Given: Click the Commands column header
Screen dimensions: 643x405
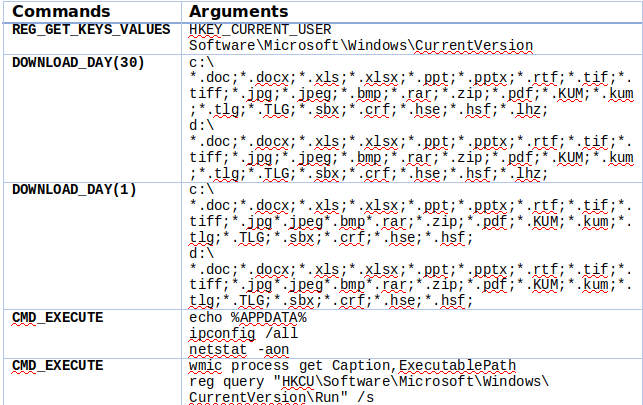Looking at the screenshot, I should point(59,10).
